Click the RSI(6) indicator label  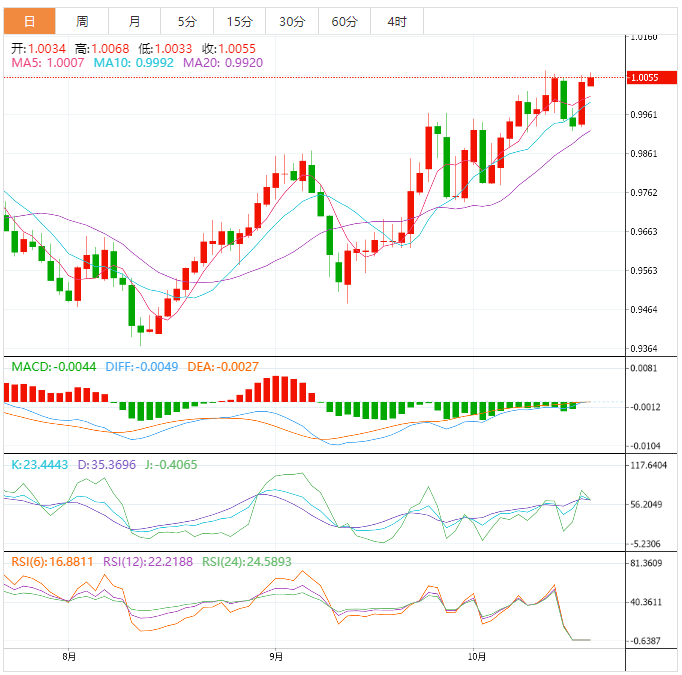(x=52, y=562)
